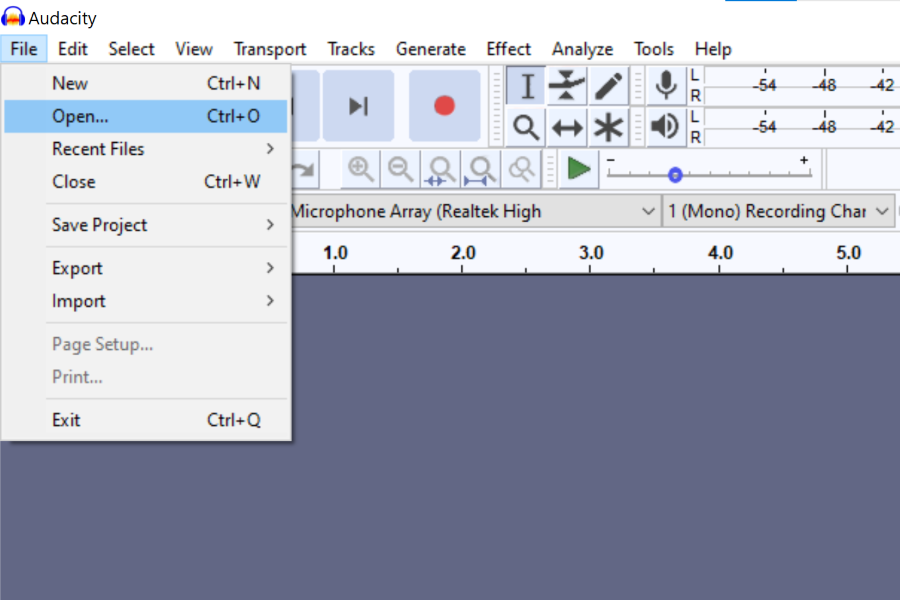Click the microphone record meter icon
The height and width of the screenshot is (600, 900).
(666, 86)
